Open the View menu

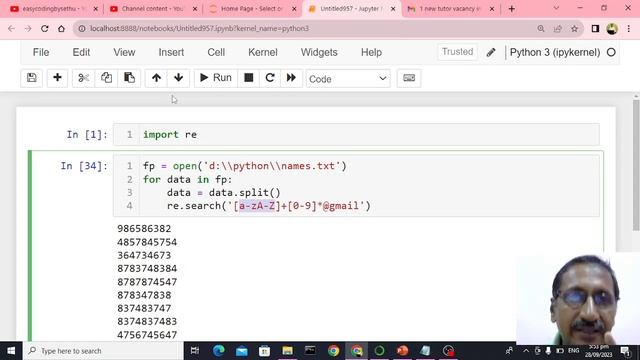124,52
